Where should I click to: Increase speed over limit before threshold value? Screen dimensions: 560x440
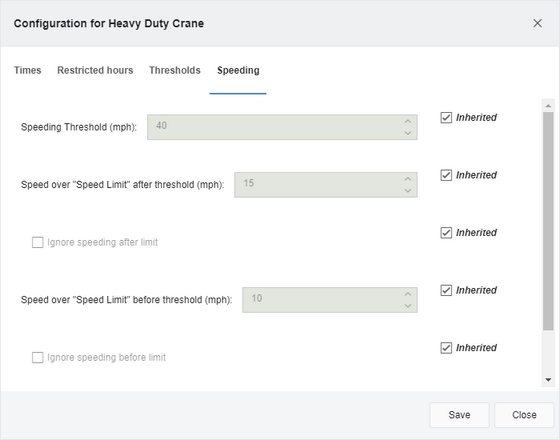408,294
